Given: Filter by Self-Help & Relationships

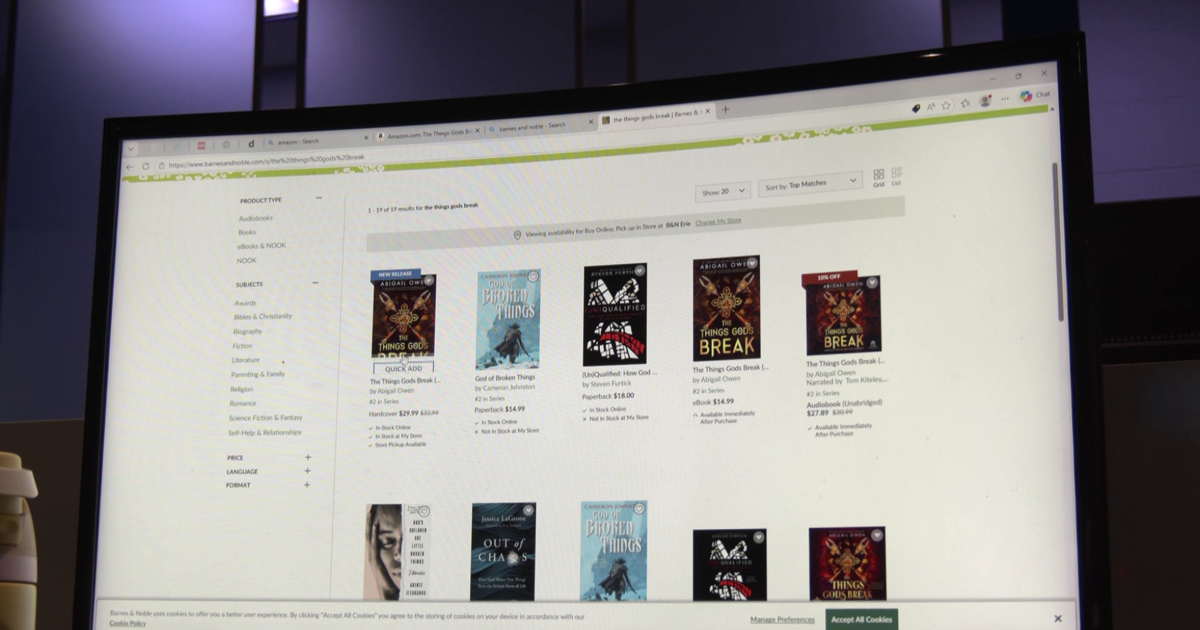Looking at the screenshot, I should tap(264, 433).
